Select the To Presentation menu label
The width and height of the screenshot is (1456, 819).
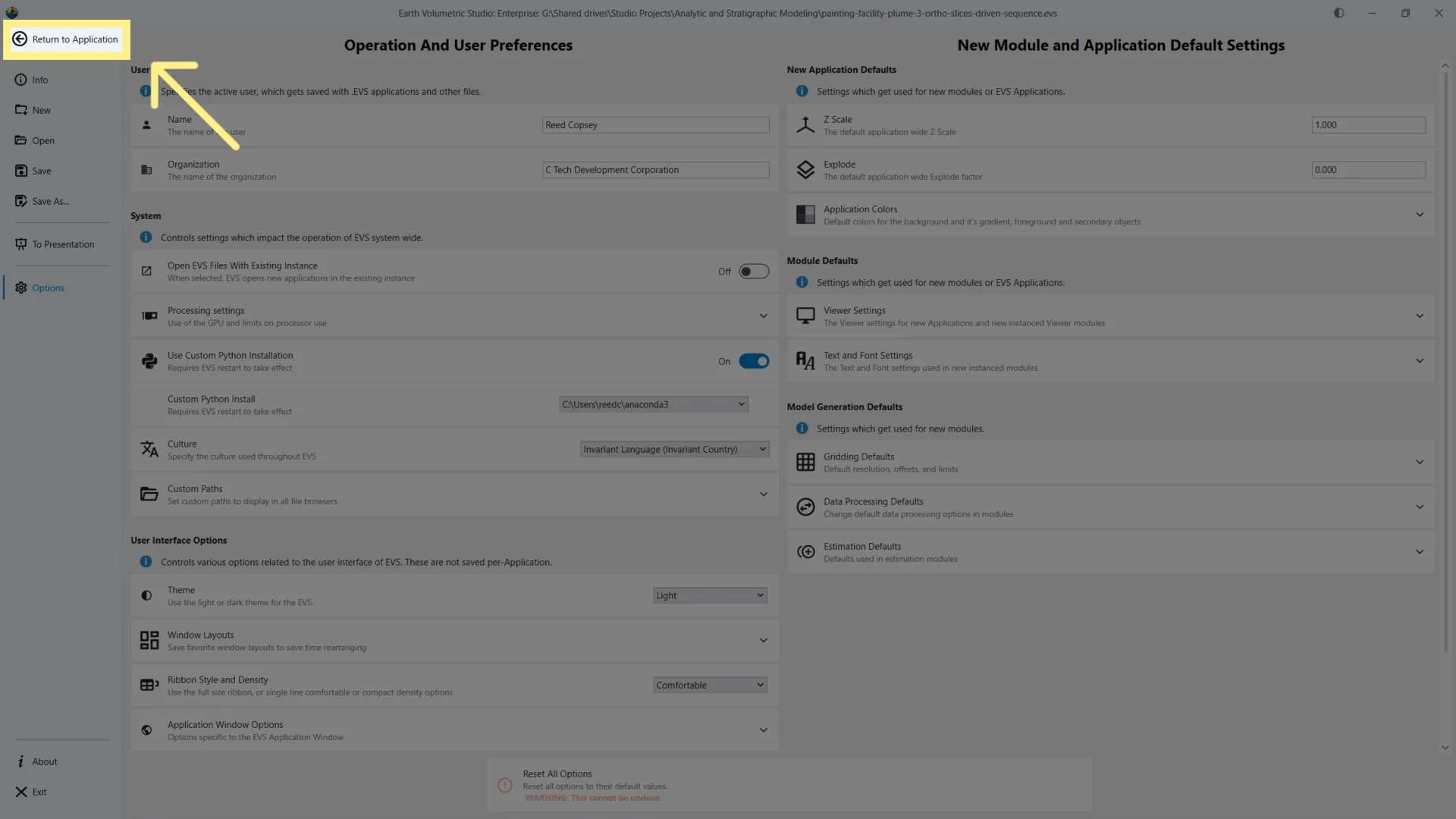pos(63,244)
